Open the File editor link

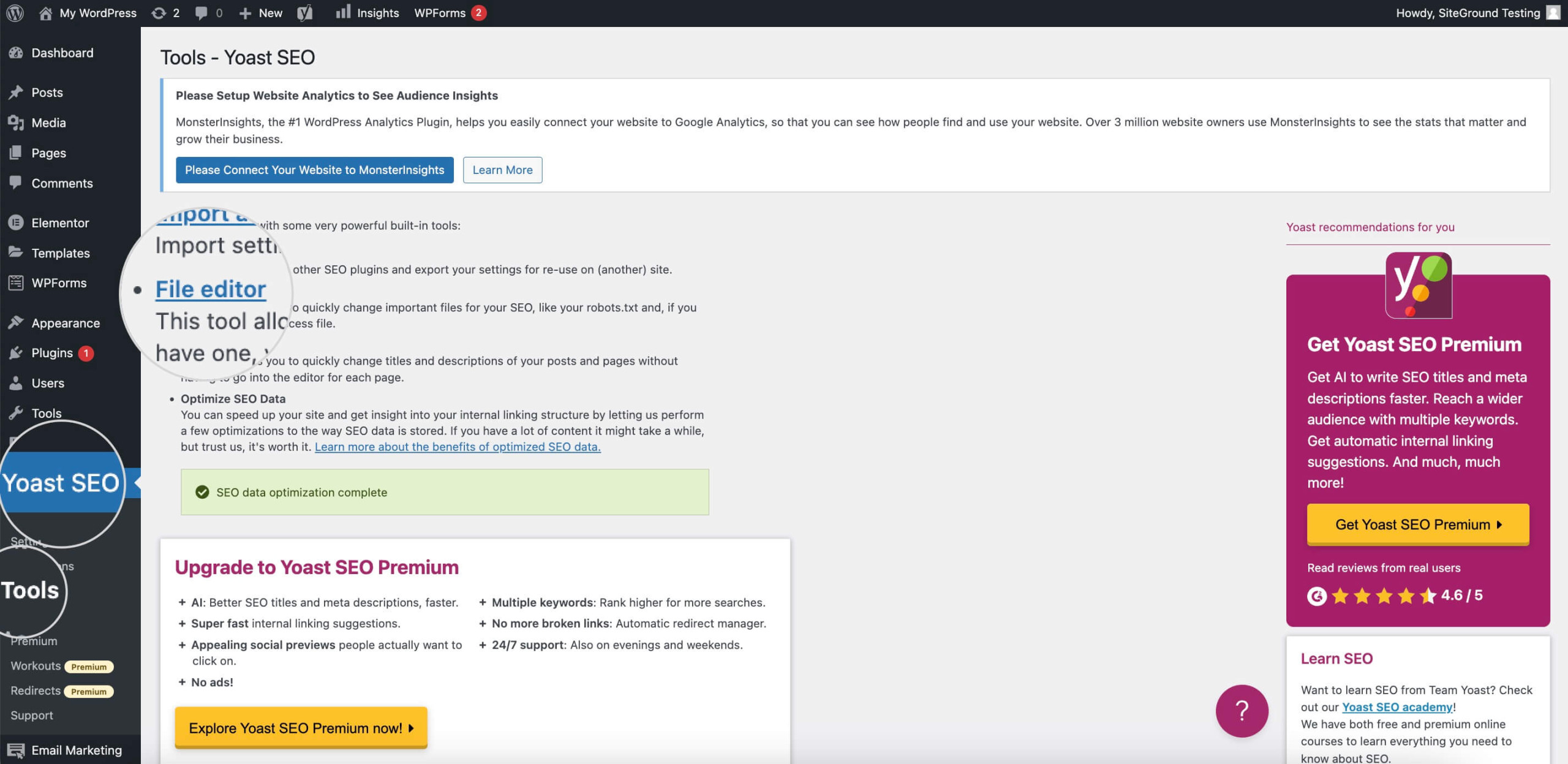pos(211,289)
